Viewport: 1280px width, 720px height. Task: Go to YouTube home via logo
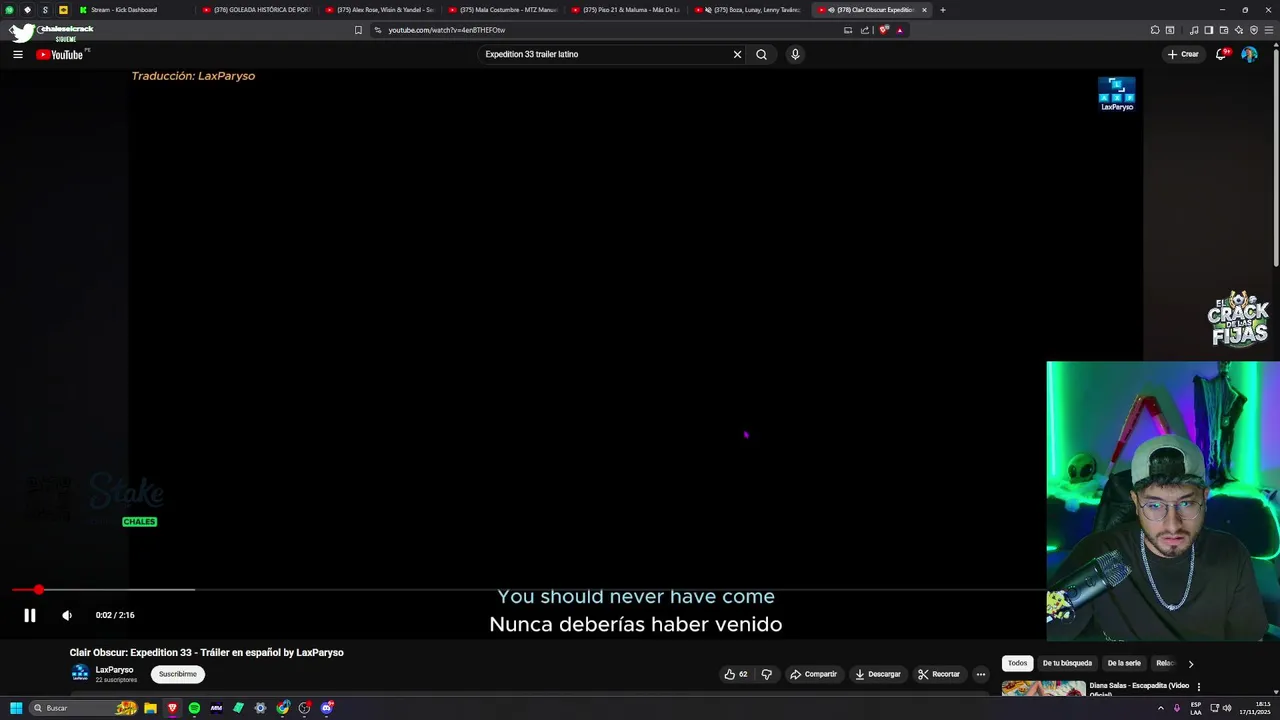(60, 54)
